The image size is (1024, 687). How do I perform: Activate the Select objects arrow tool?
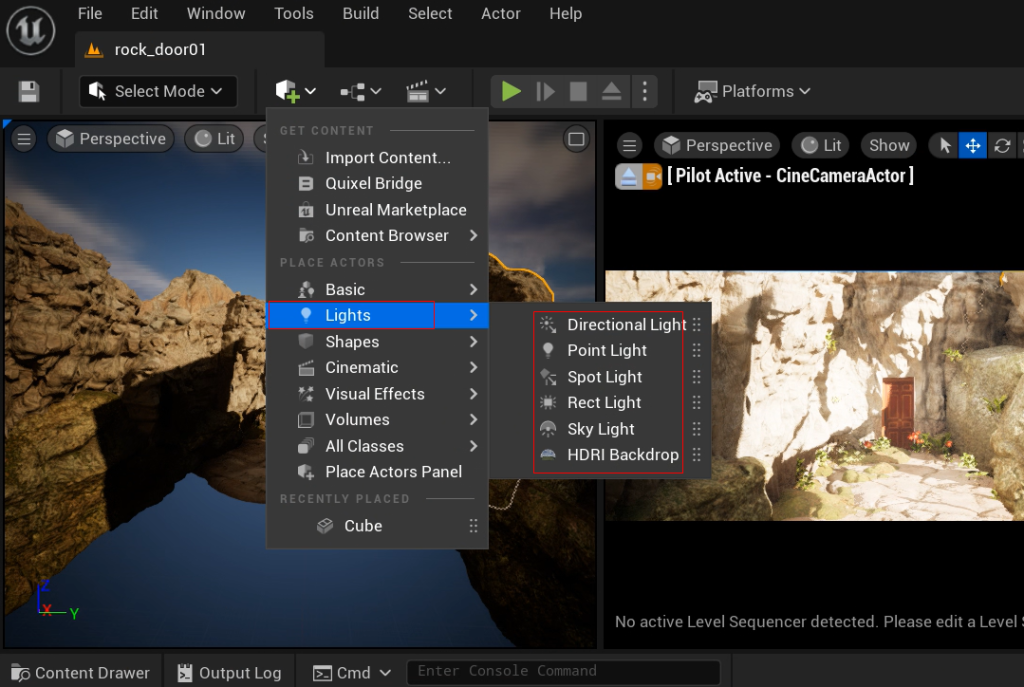pos(944,146)
